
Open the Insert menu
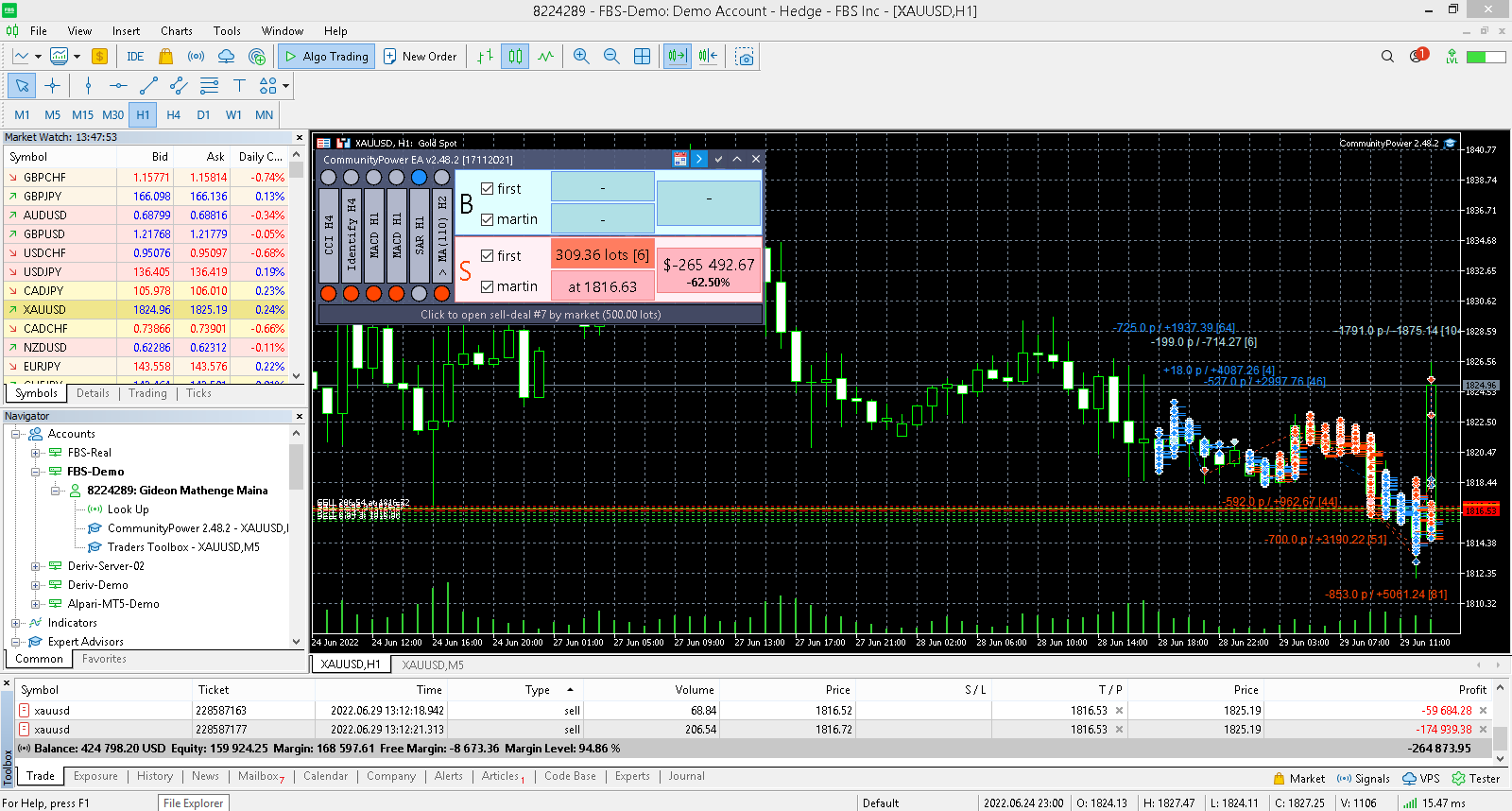(x=126, y=31)
